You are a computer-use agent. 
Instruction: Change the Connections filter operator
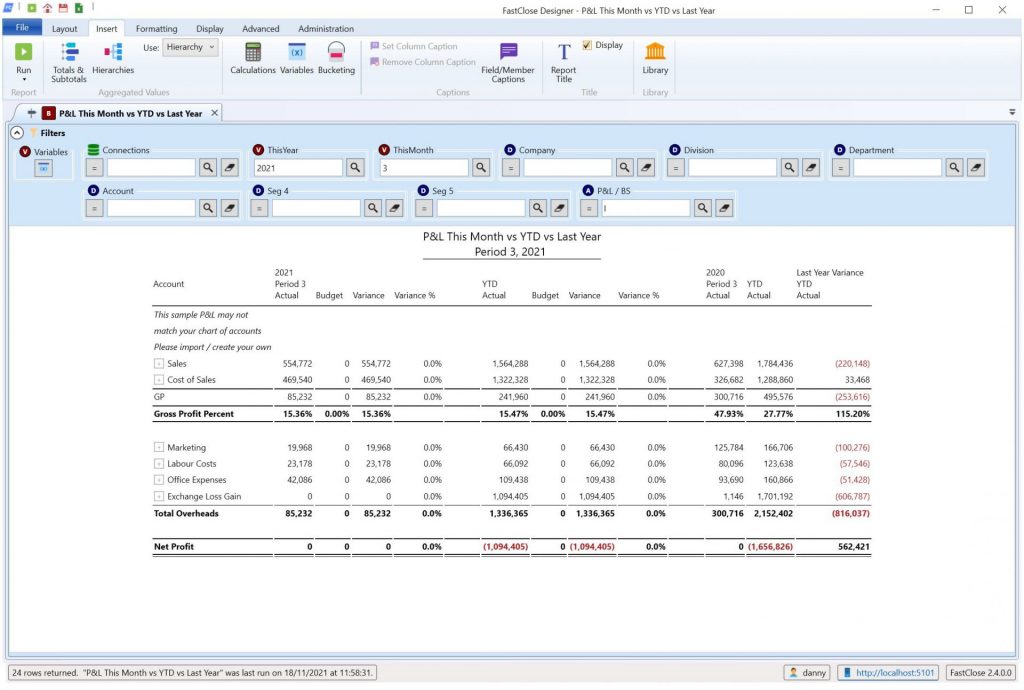coord(94,168)
